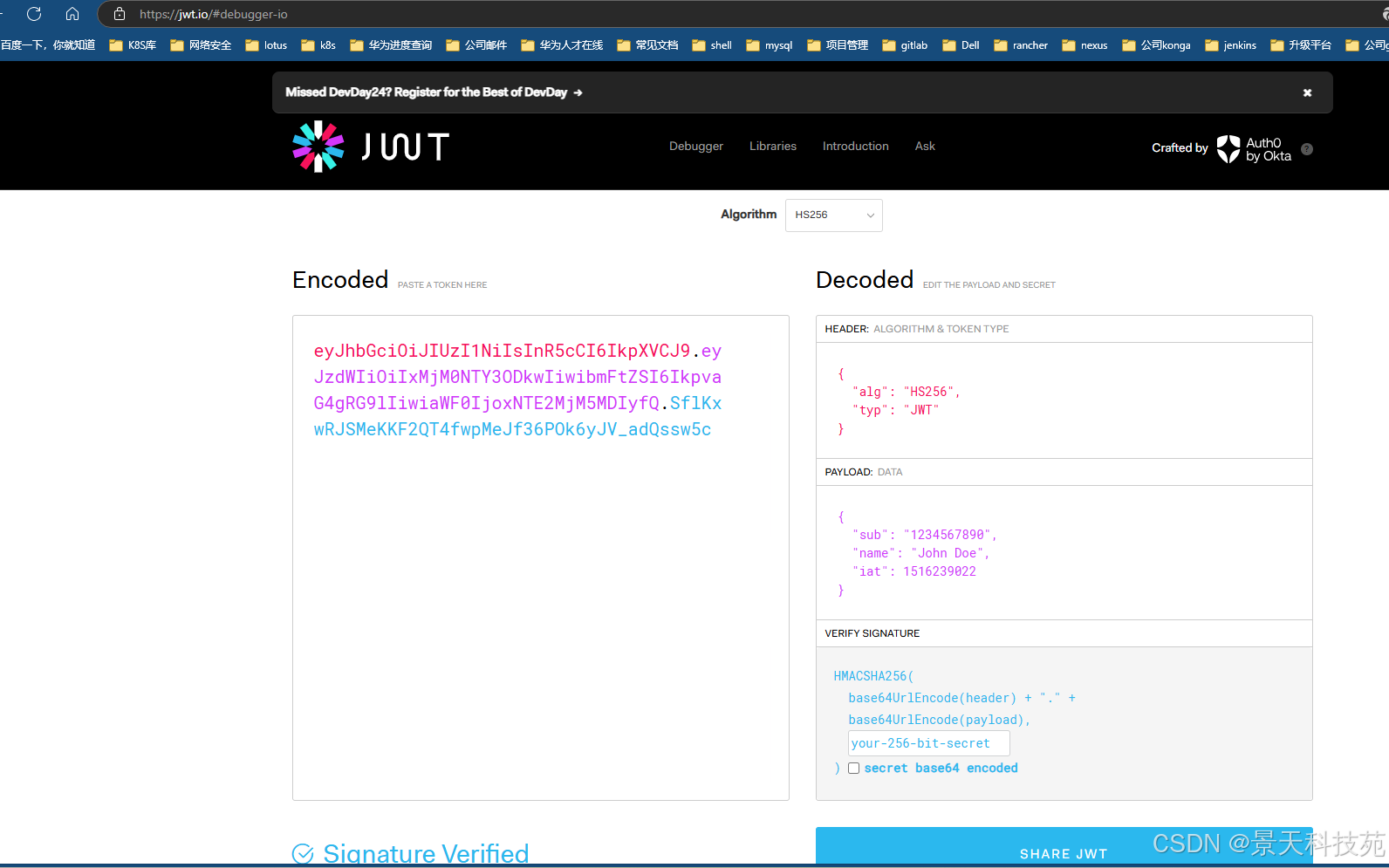1389x868 pixels.
Task: Click the DevDay registration banner link
Action: coord(434,92)
